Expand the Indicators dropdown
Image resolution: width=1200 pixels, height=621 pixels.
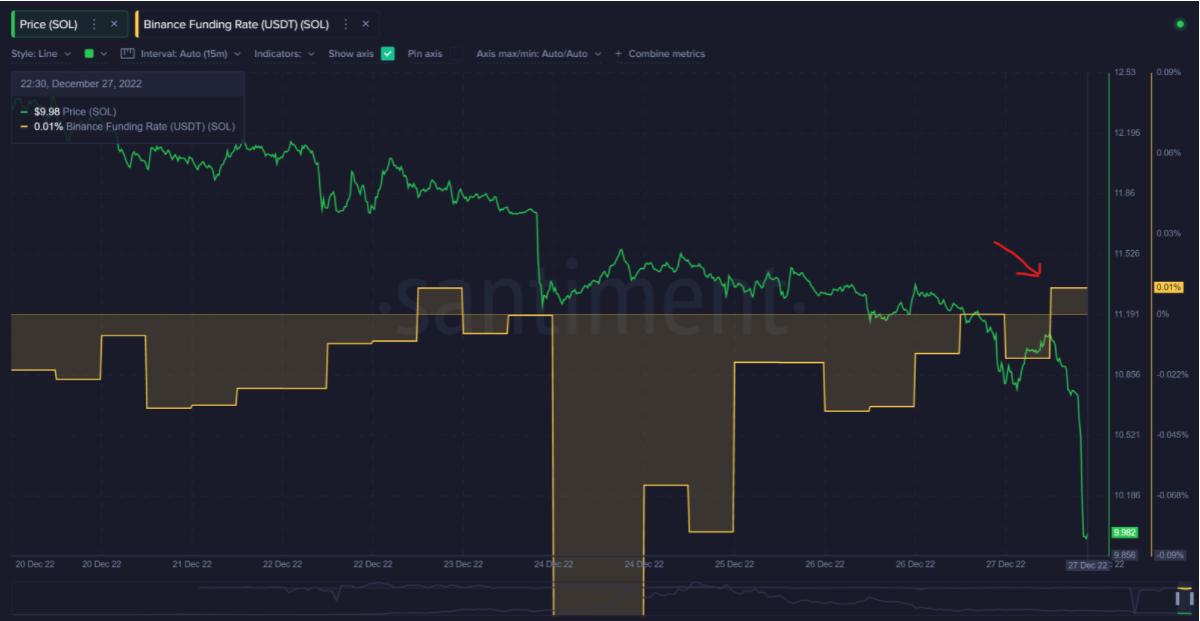tap(284, 53)
